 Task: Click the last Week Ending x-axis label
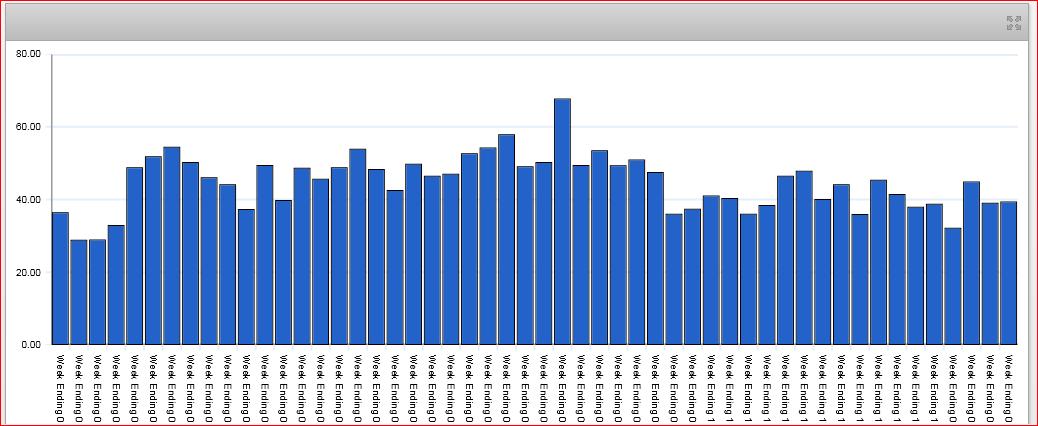(1008, 387)
